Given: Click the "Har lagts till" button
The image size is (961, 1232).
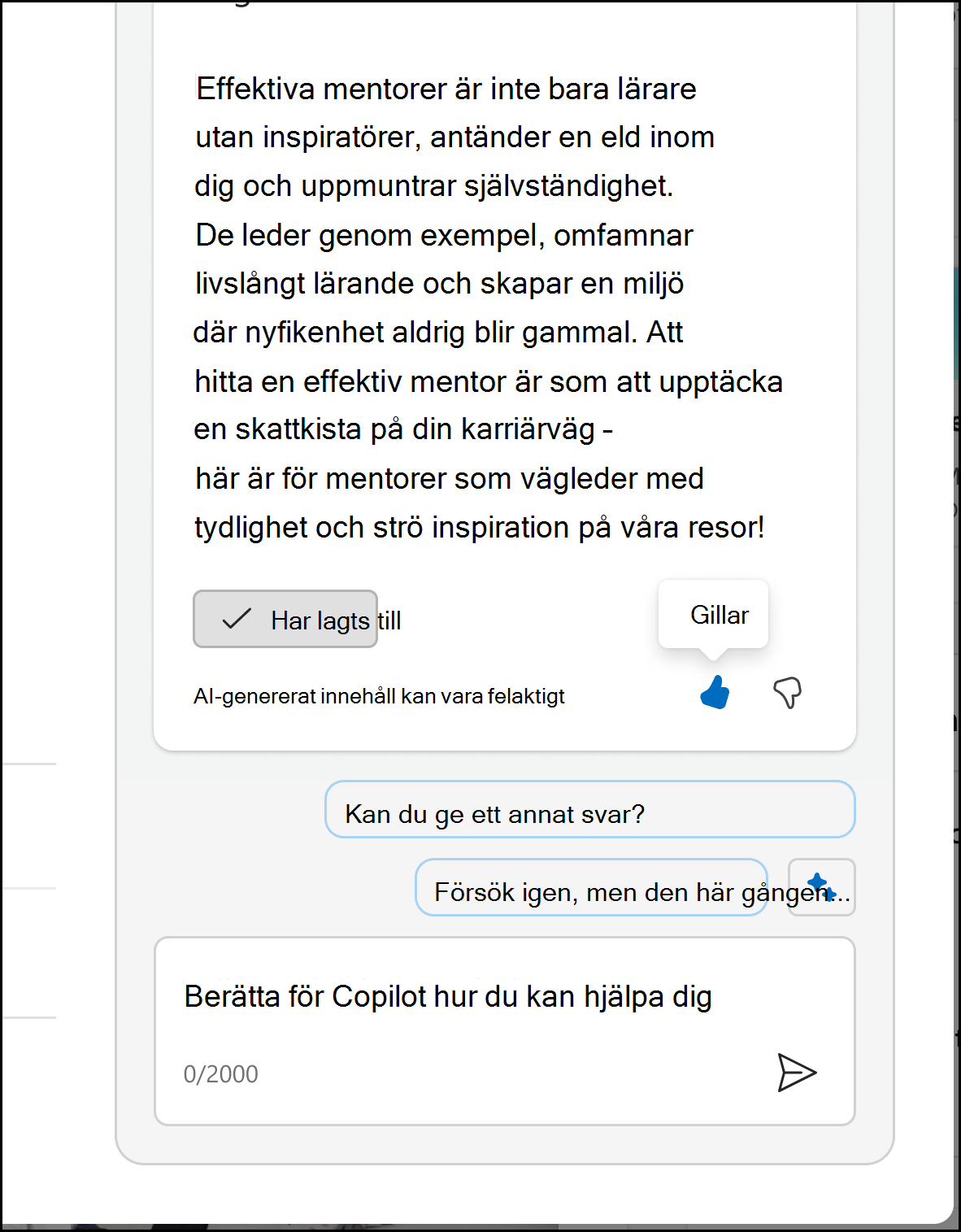Looking at the screenshot, I should (x=285, y=619).
